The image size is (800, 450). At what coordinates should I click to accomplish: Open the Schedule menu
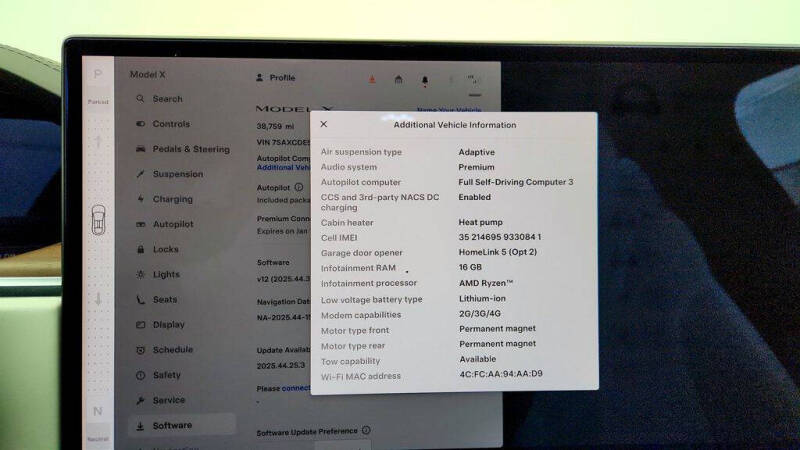point(172,350)
